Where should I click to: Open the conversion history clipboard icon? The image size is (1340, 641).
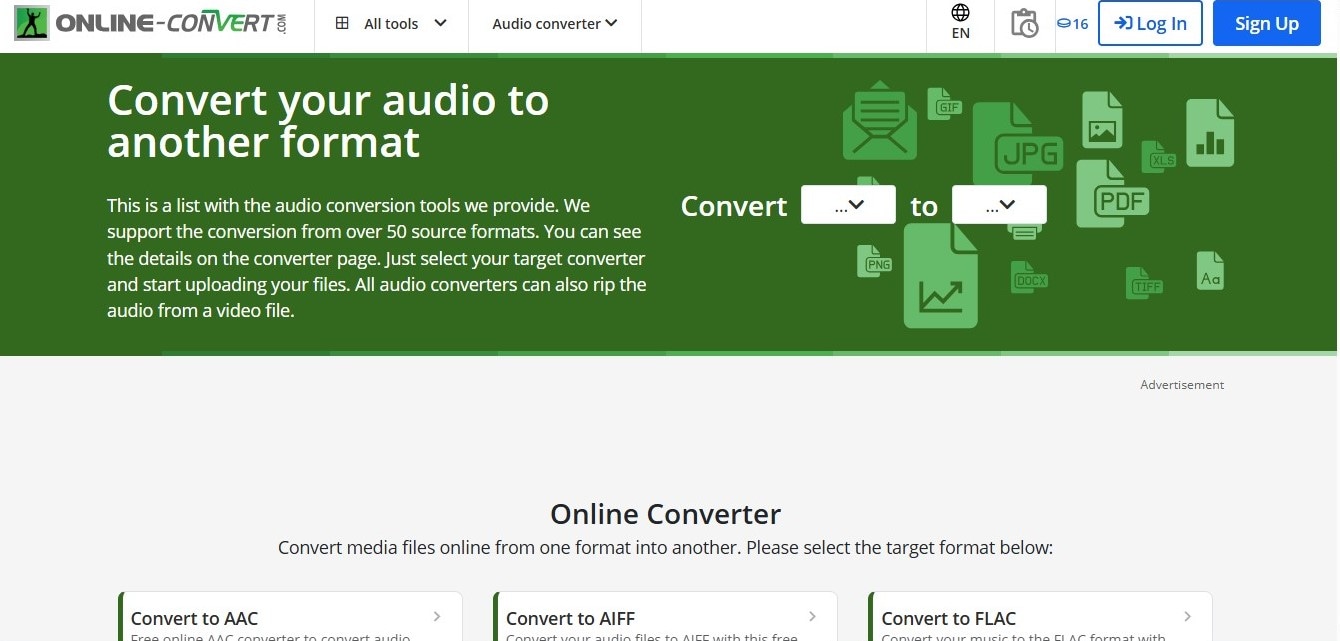click(x=1024, y=23)
